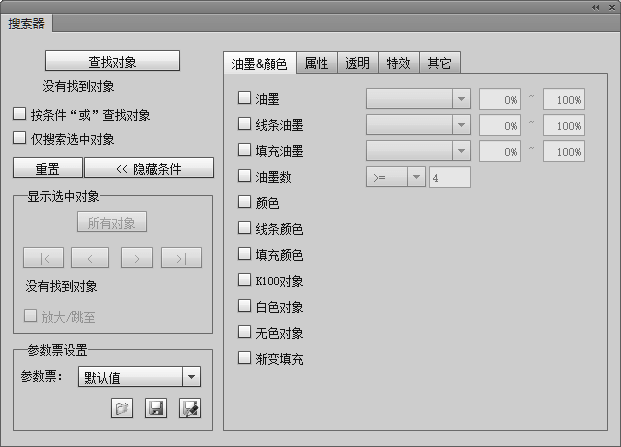
Task: Open the 特效 tab
Action: (397, 63)
